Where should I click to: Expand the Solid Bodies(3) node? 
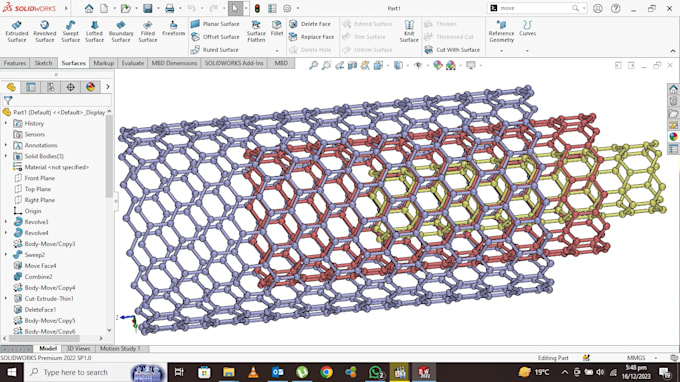pos(6,156)
